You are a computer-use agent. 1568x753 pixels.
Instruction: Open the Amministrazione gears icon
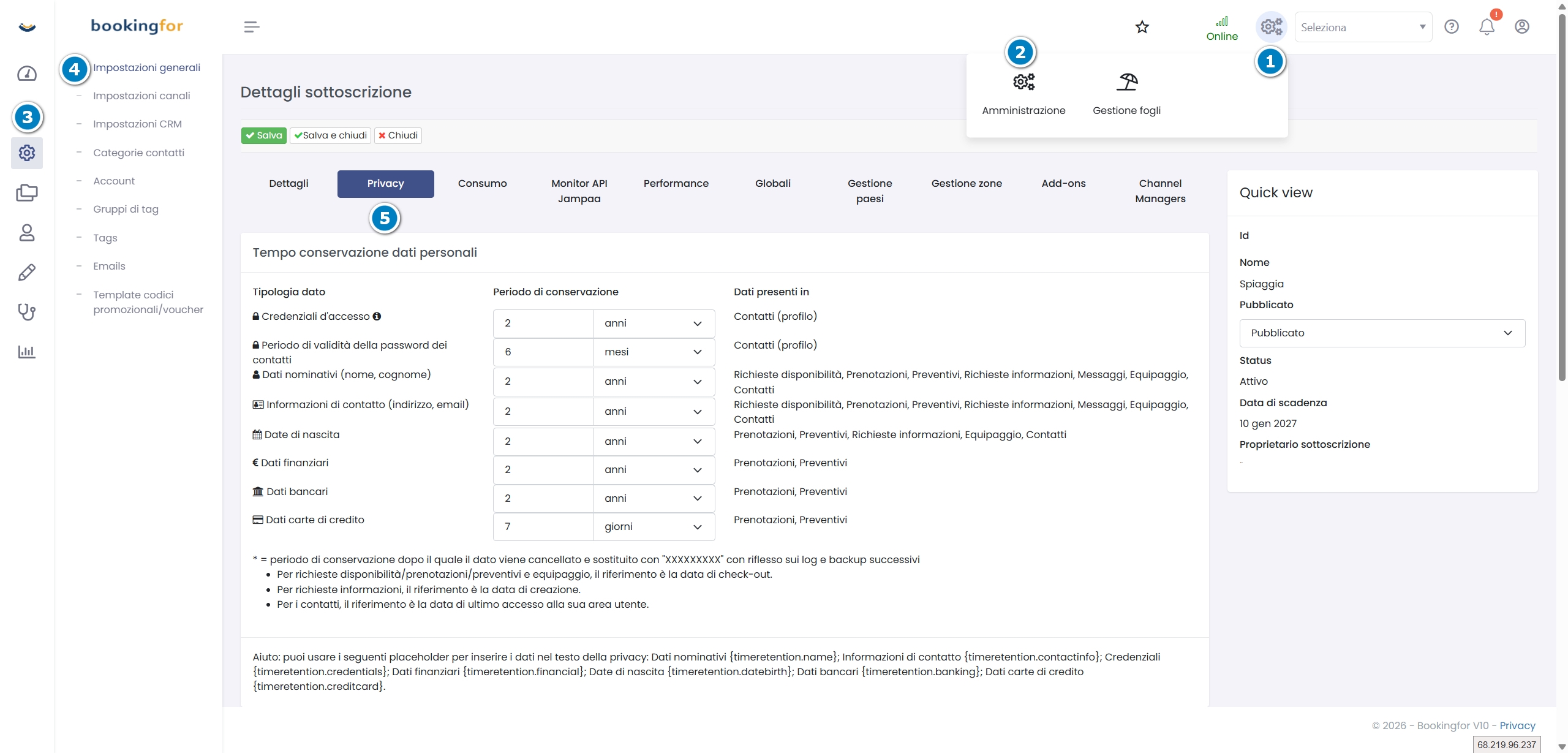point(1023,81)
